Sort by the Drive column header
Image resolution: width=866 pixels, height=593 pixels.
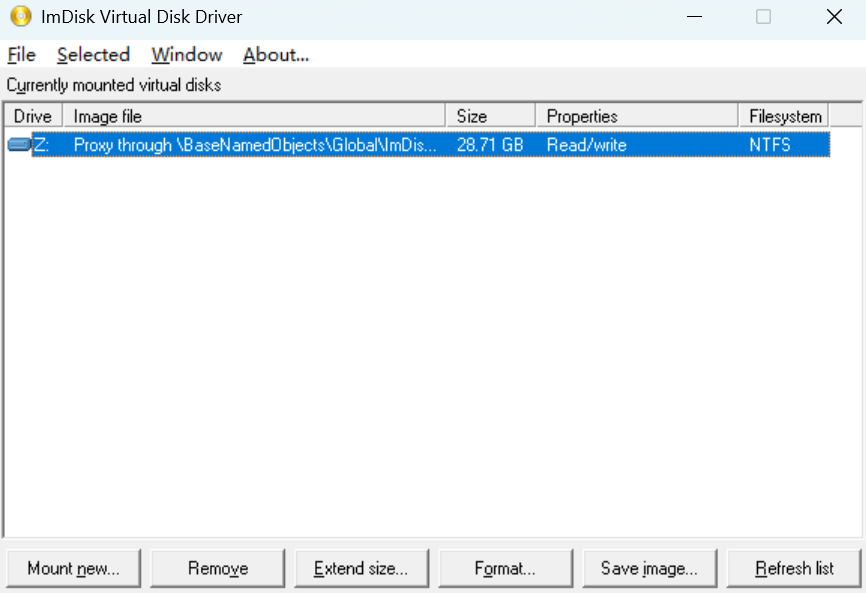click(x=33, y=116)
